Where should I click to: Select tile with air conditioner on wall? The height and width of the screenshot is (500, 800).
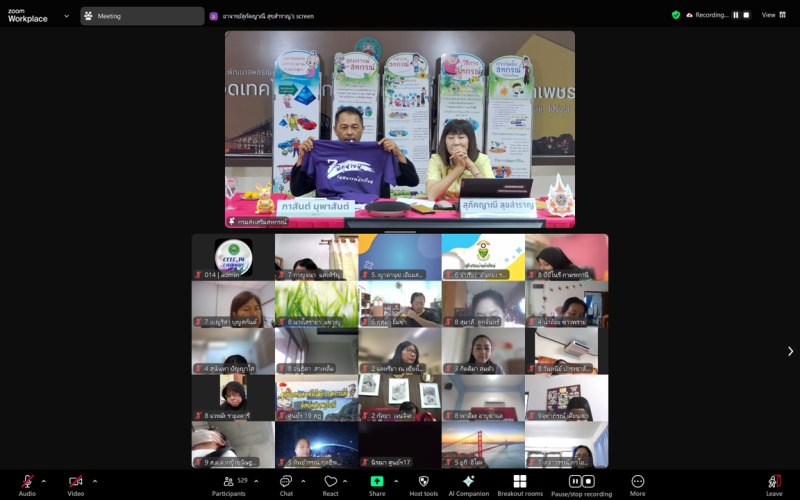tap(566, 351)
